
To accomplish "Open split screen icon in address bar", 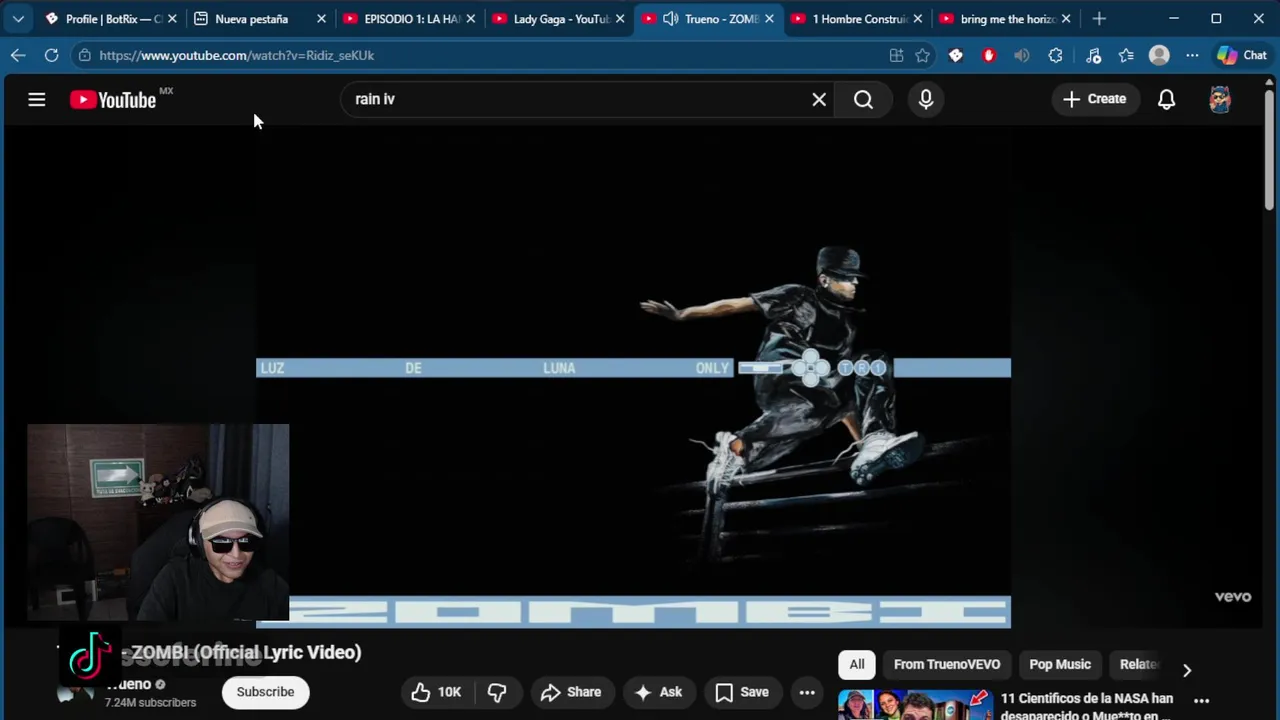I will coord(896,55).
